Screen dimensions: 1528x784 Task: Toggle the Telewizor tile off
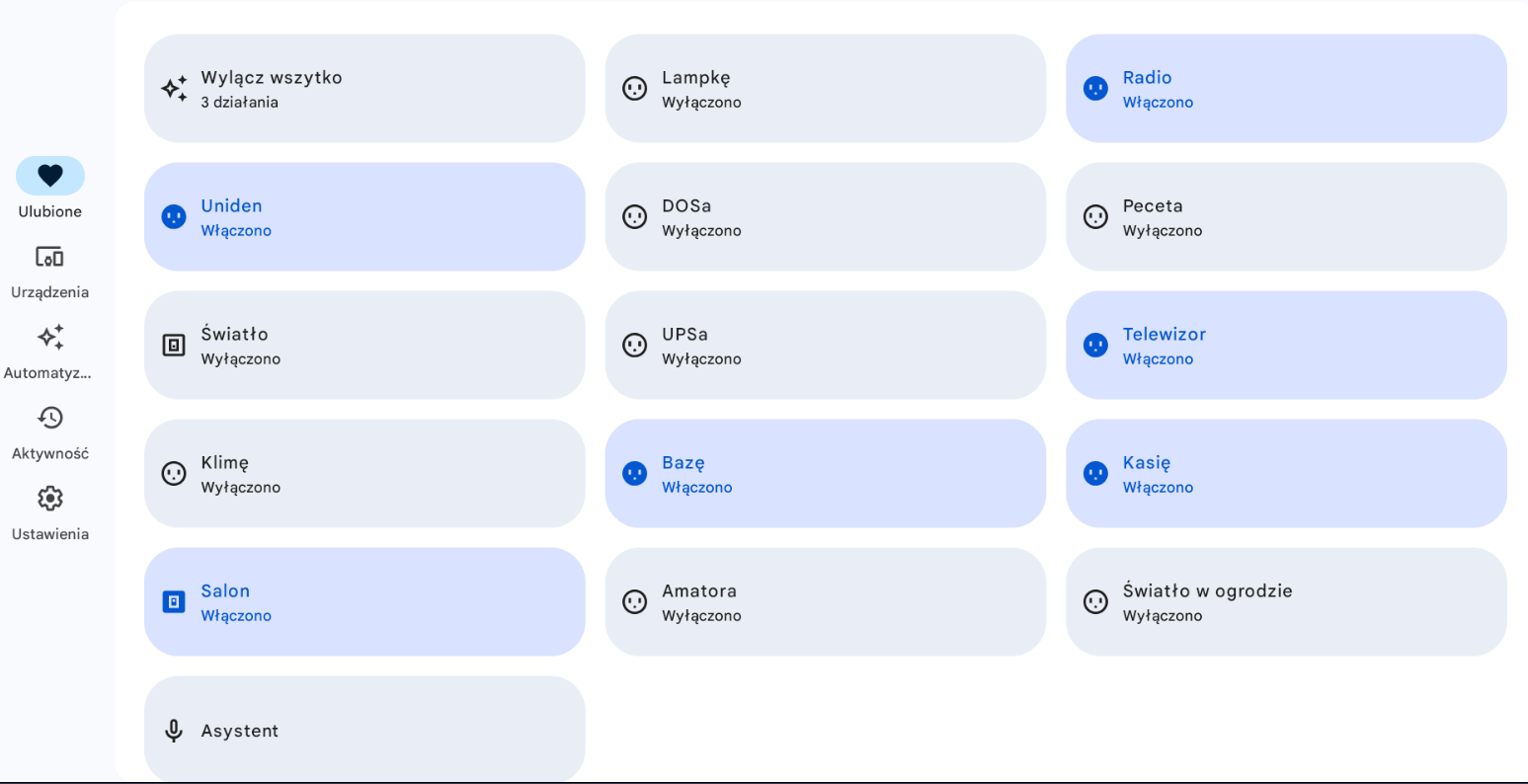[1286, 346]
